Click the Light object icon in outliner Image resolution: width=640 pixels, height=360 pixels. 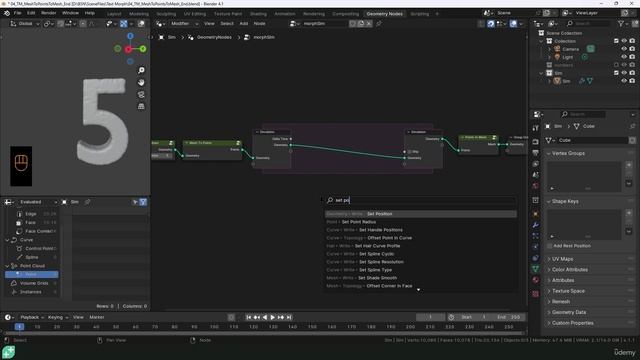[x=557, y=57]
